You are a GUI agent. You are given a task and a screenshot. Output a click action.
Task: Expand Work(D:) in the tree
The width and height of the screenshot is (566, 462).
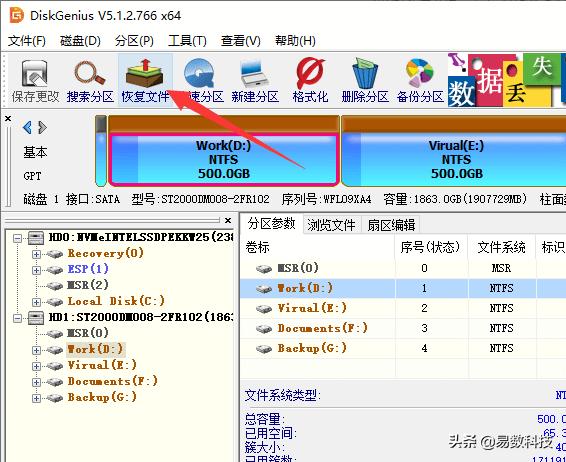click(36, 350)
